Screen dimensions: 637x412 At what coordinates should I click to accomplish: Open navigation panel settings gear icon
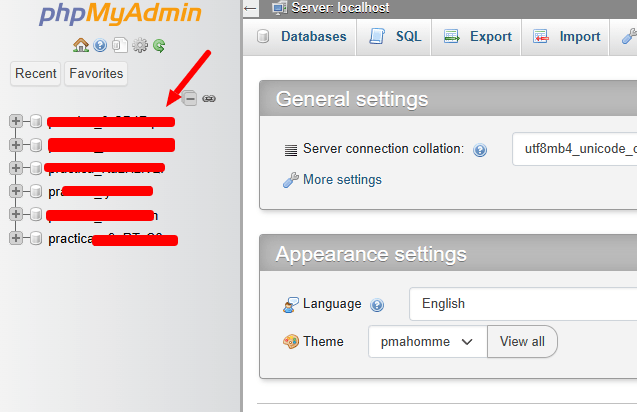click(x=140, y=45)
